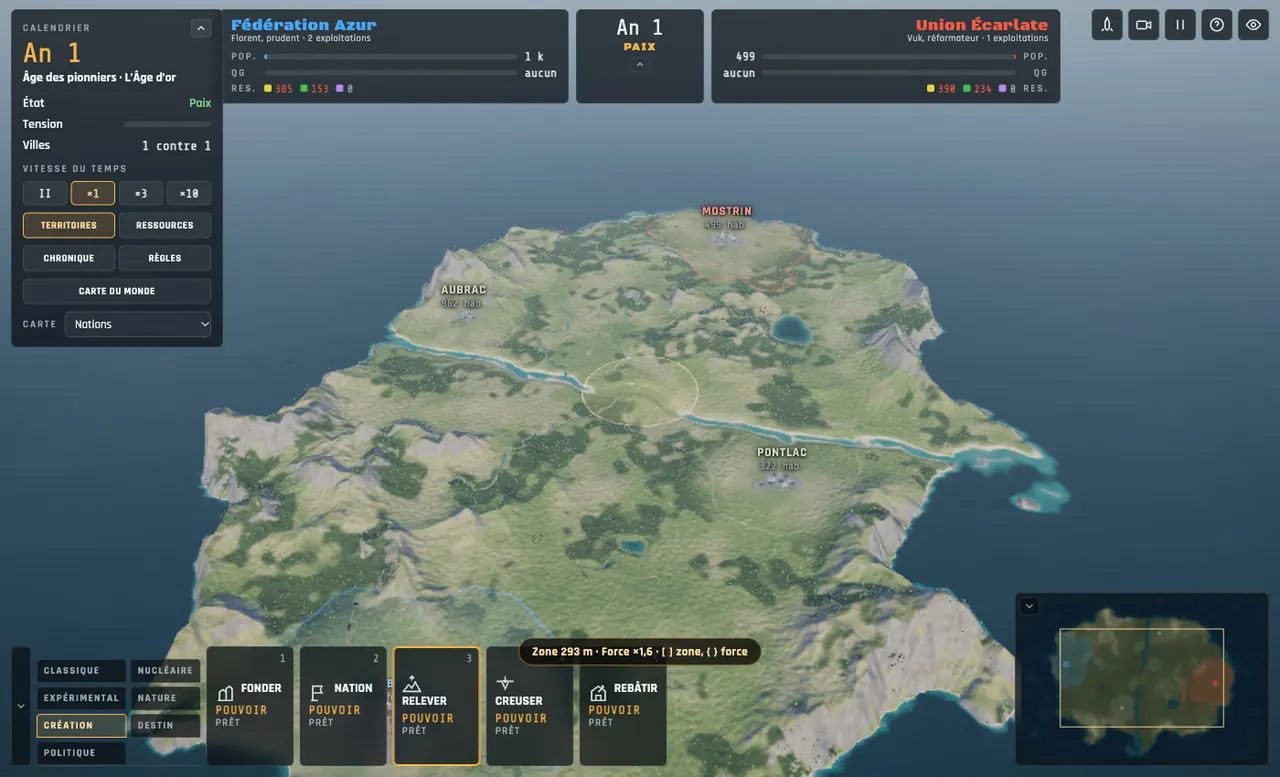
Task: Toggle interface visibility with eye icon
Action: 1253,25
